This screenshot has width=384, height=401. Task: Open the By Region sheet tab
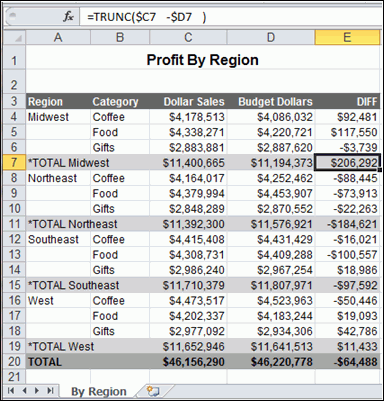click(99, 391)
